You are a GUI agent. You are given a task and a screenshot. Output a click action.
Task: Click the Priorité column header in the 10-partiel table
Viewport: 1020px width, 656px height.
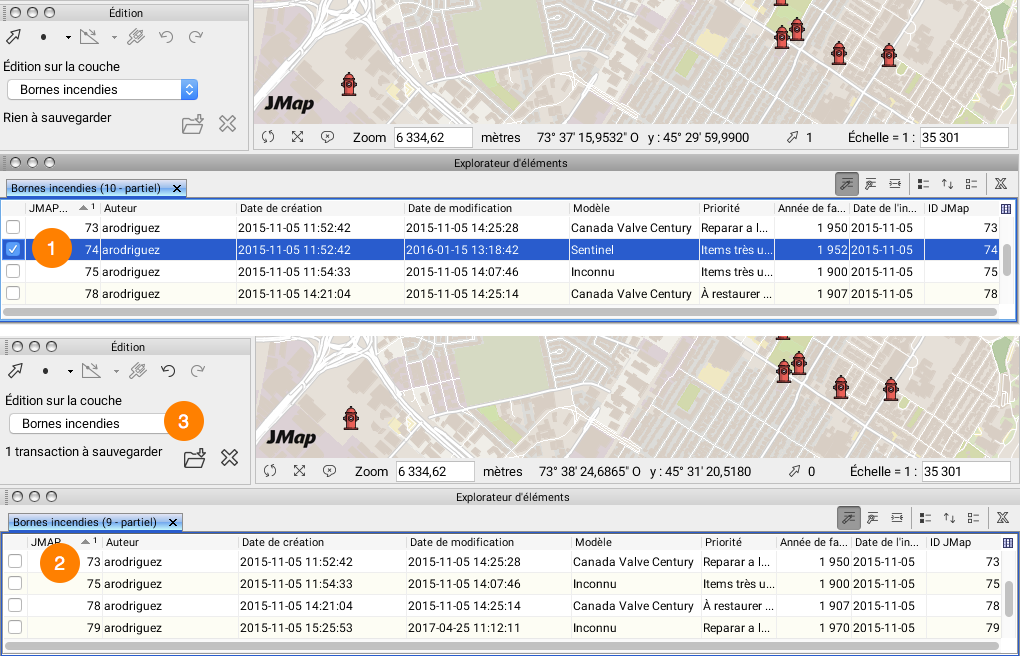tap(737, 208)
